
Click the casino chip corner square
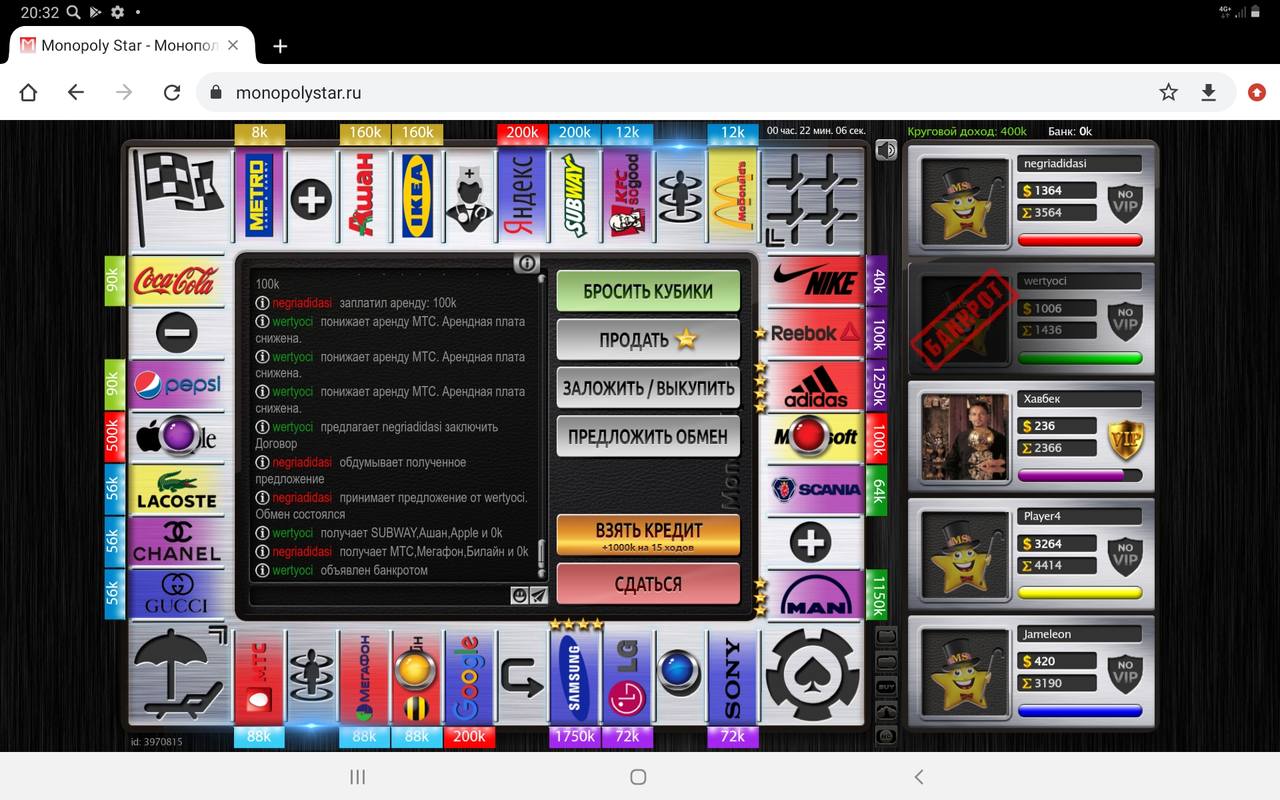pos(812,676)
